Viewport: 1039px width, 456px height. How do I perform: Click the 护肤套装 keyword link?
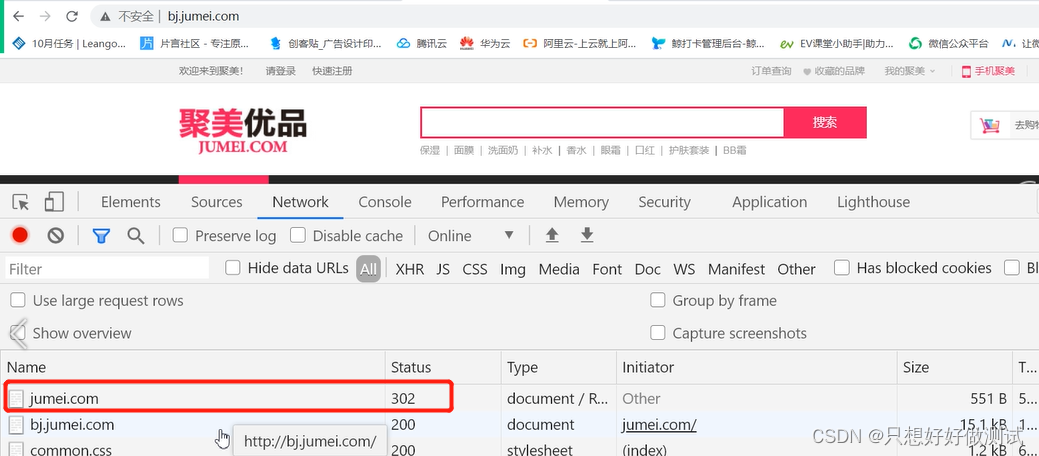(689, 150)
